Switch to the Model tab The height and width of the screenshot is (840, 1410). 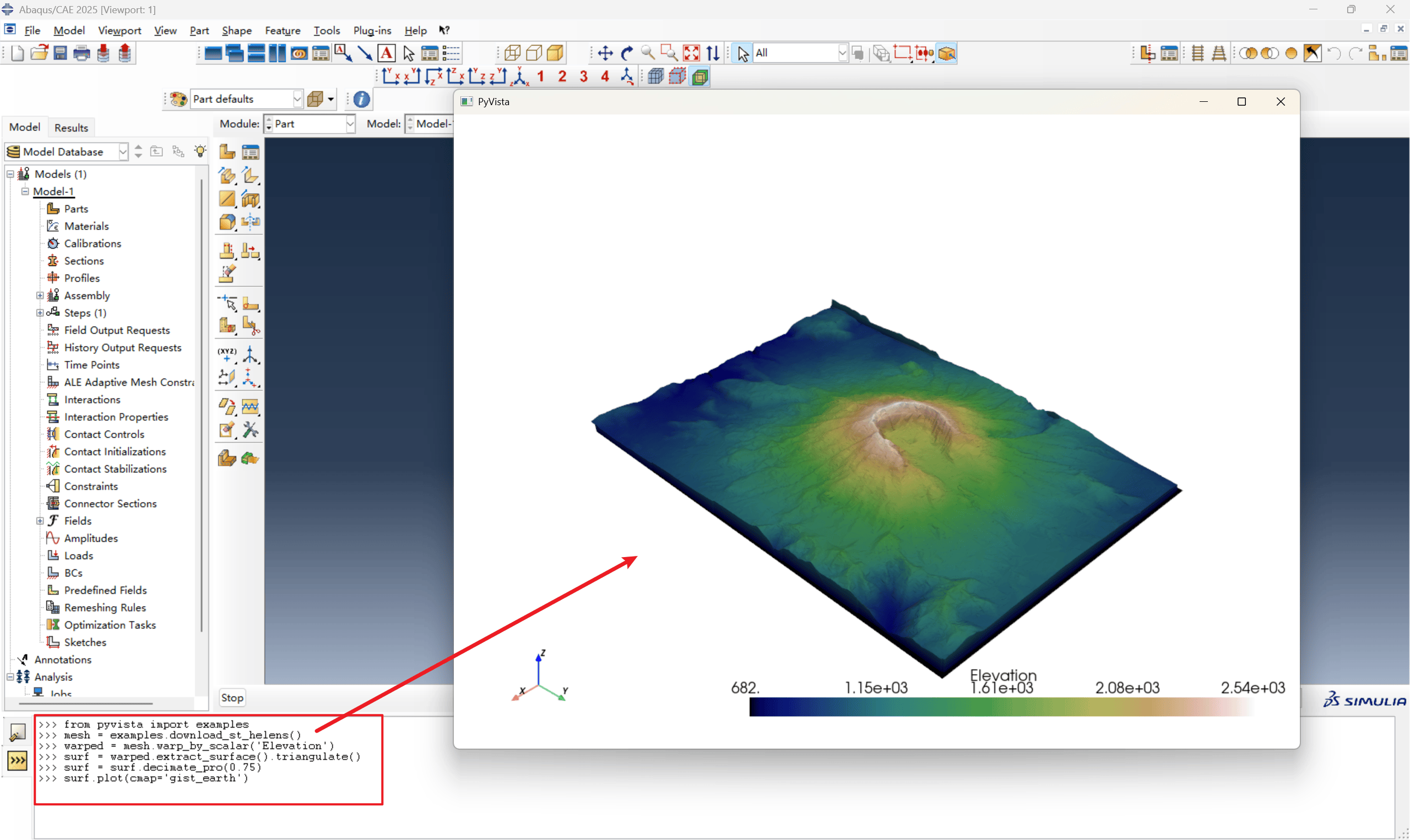pyautogui.click(x=24, y=127)
